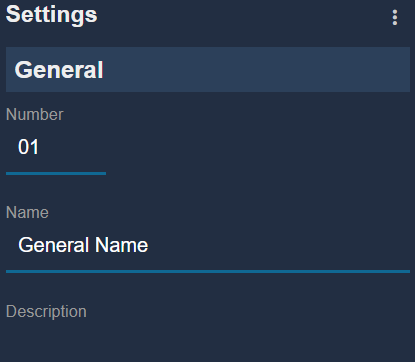415x362 pixels.
Task: Open the three-dot options menu beside Settings
Action: click(x=395, y=17)
